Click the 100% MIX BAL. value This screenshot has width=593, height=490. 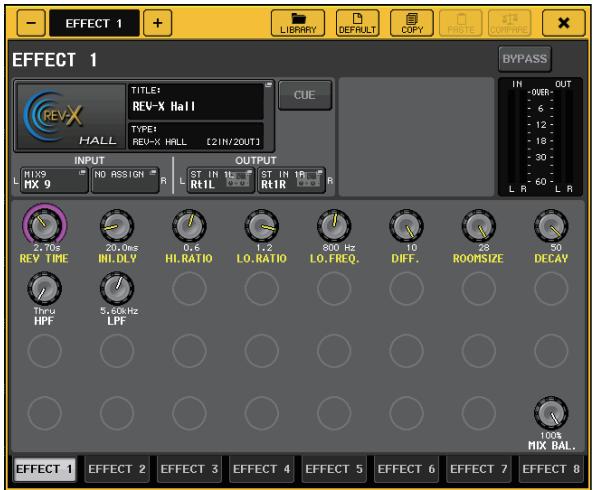pyautogui.click(x=551, y=436)
